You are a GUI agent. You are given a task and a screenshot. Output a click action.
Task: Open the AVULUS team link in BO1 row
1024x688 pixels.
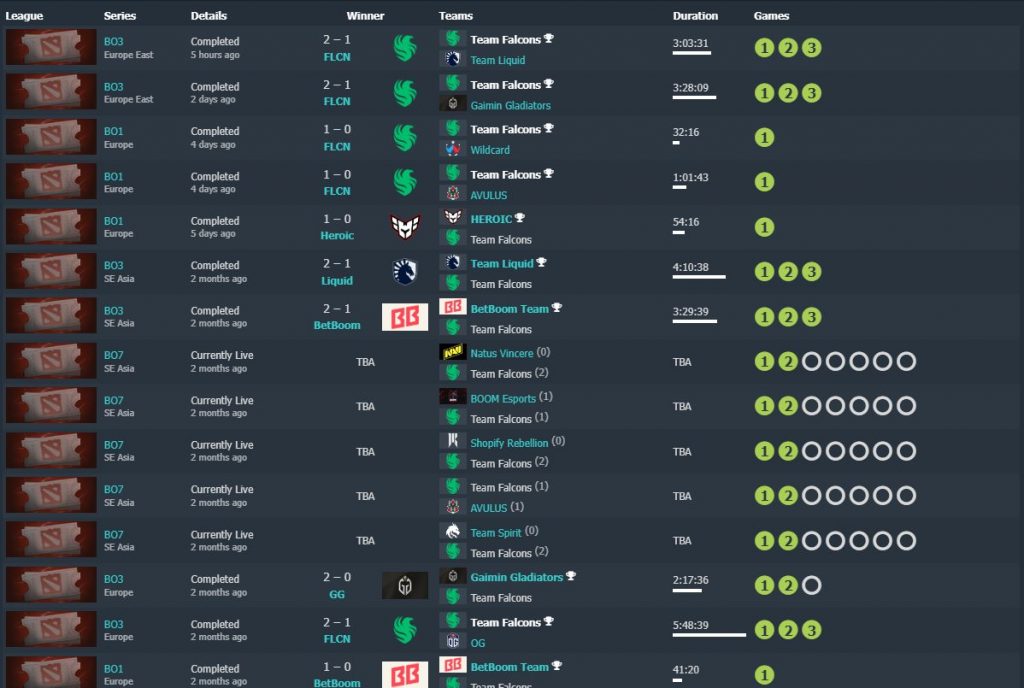coord(489,195)
